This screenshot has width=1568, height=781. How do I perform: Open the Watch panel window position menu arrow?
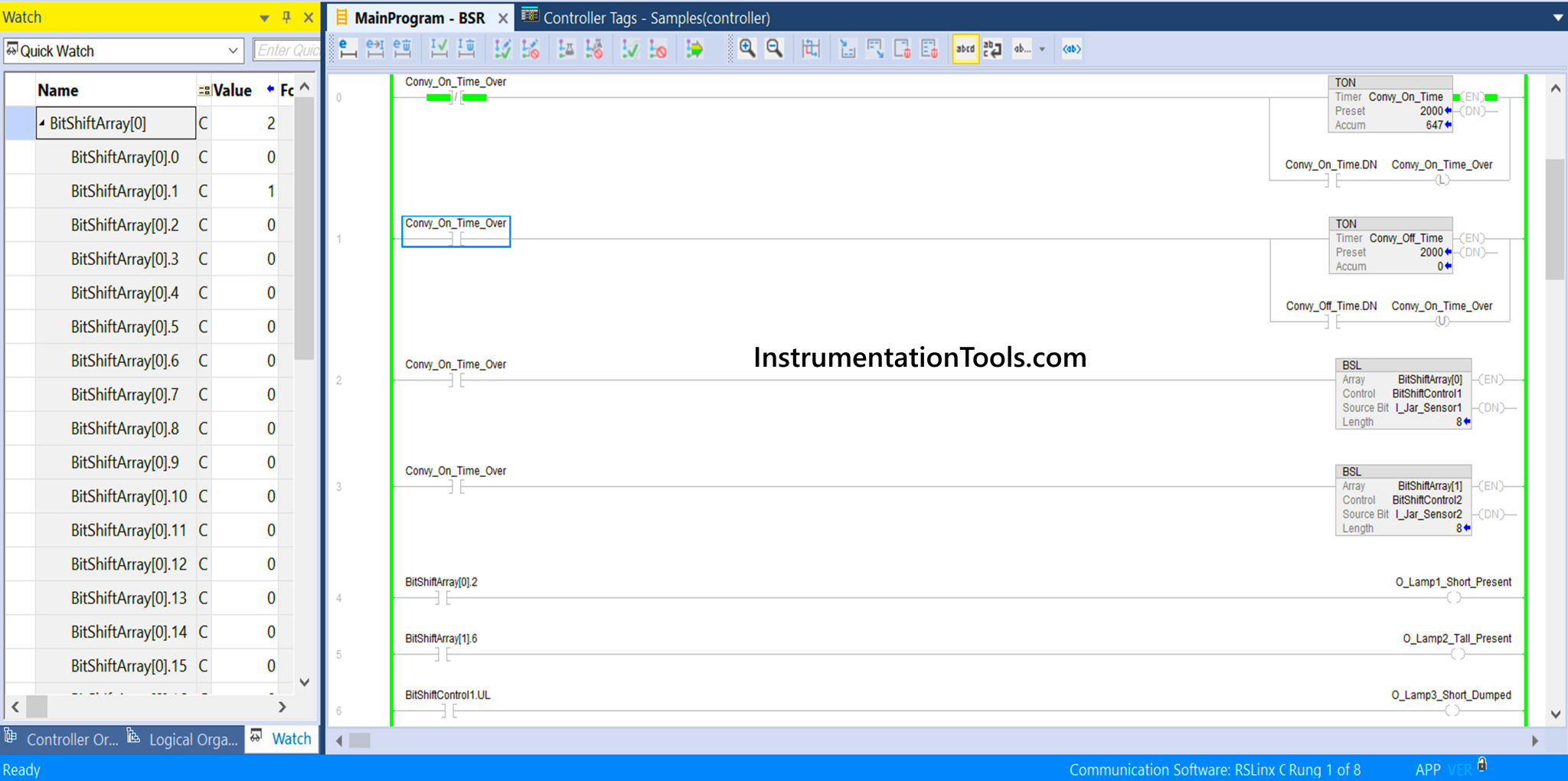(x=264, y=17)
